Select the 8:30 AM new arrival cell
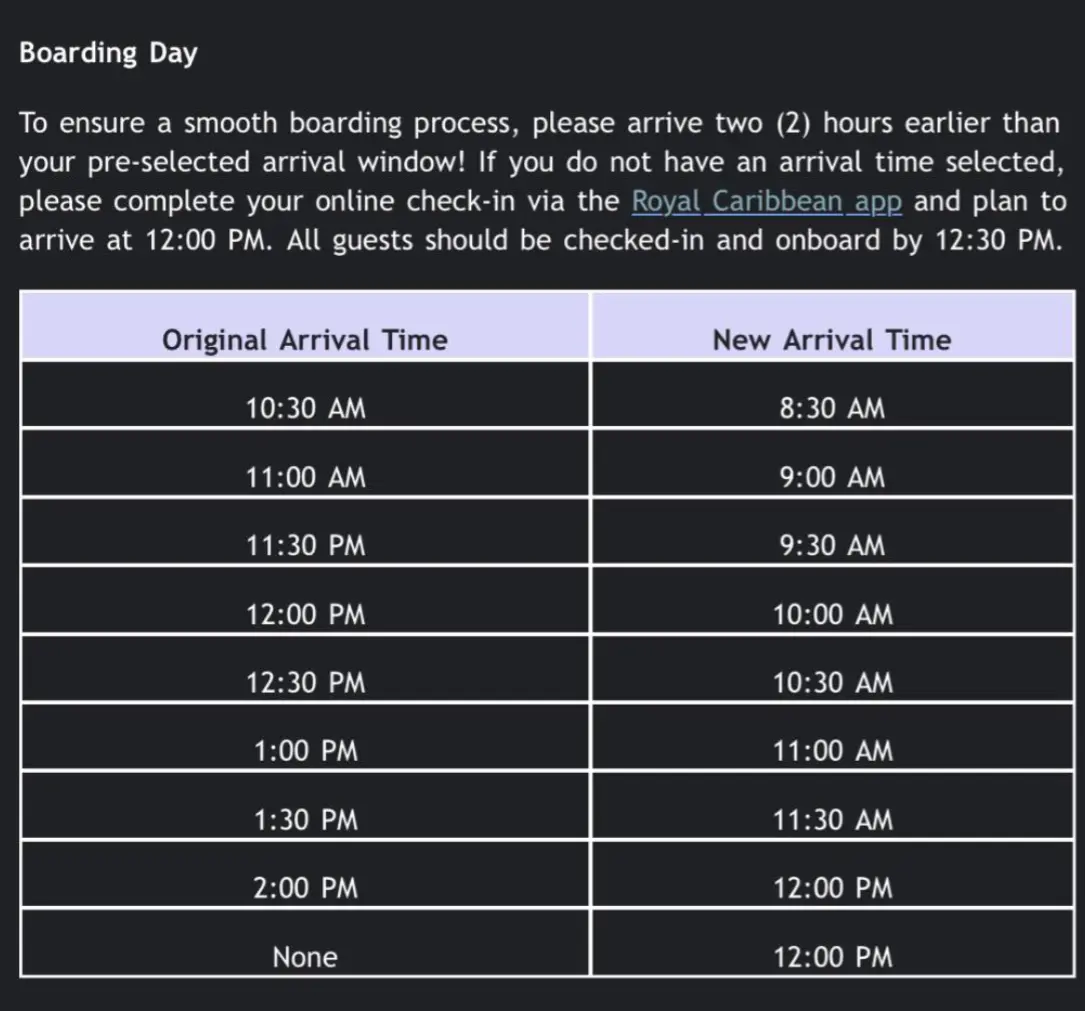The image size is (1085, 1011). click(831, 409)
